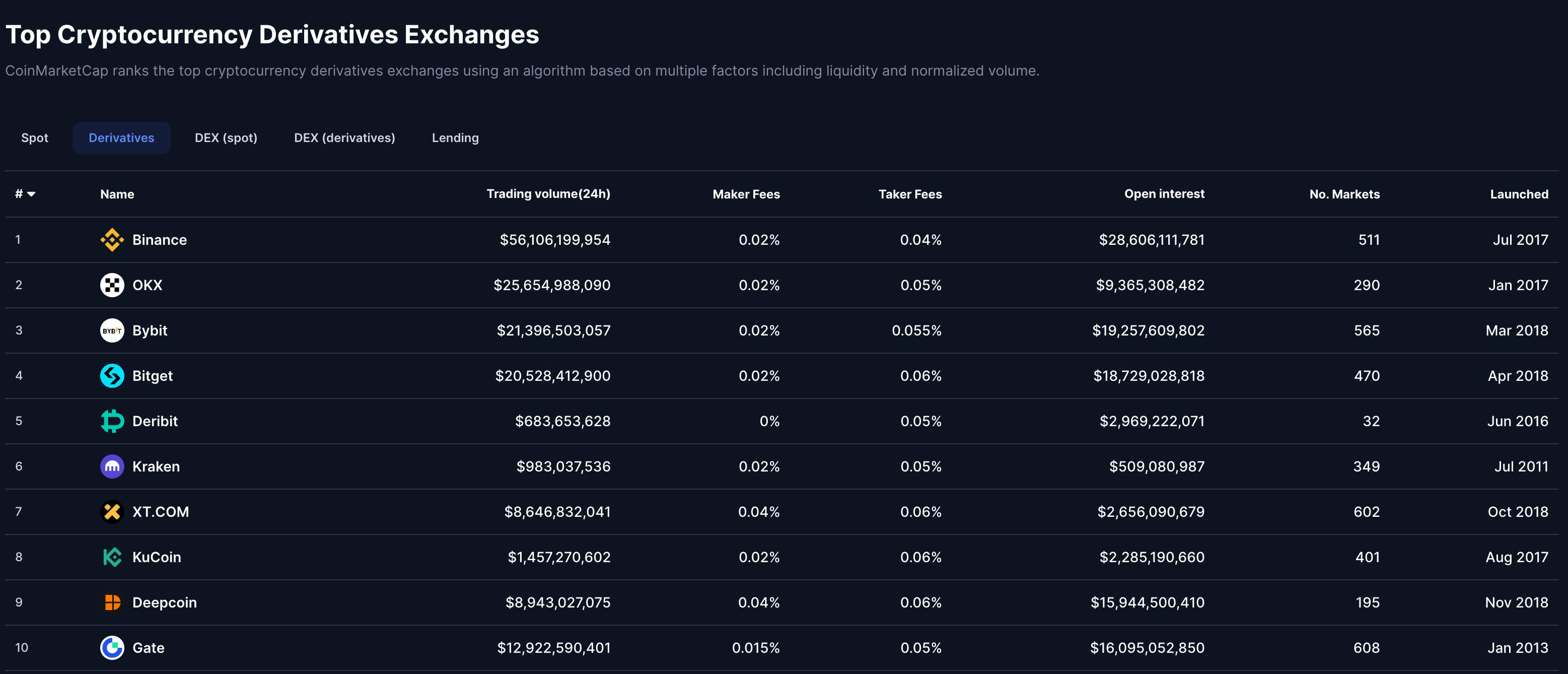Click the Bitget logo icon
The height and width of the screenshot is (674, 1568).
112,376
